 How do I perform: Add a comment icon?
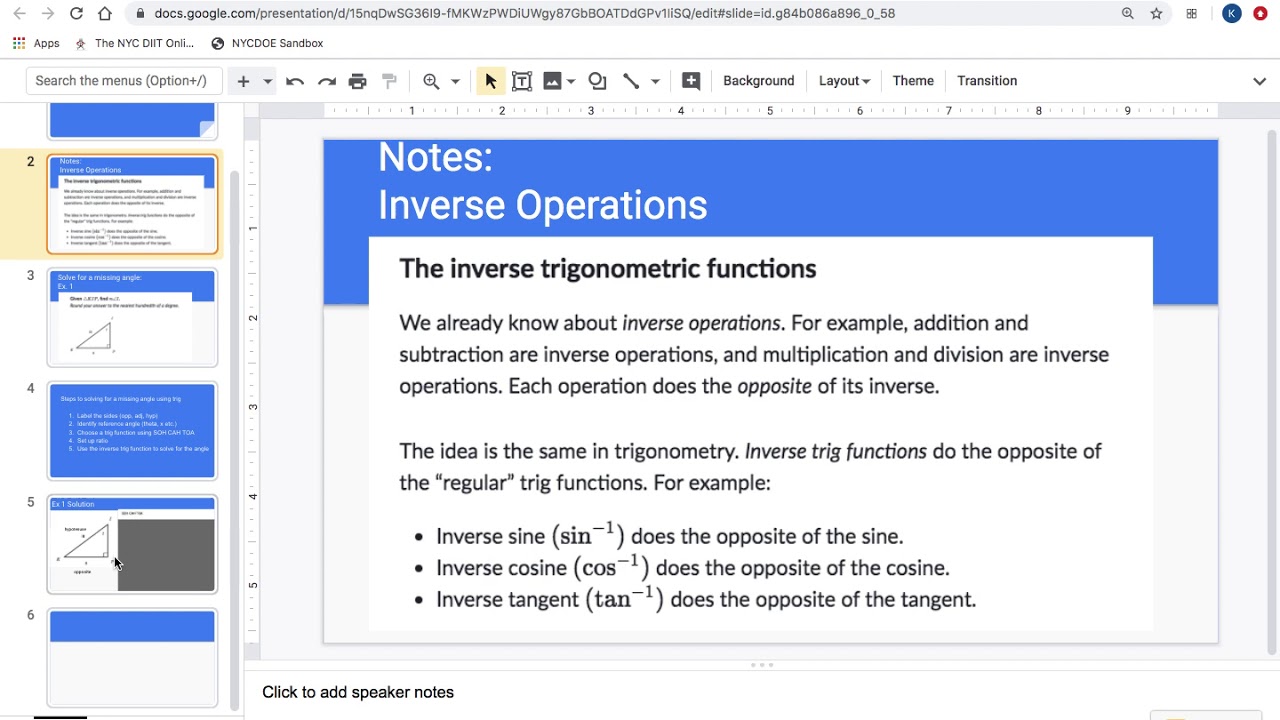(691, 81)
